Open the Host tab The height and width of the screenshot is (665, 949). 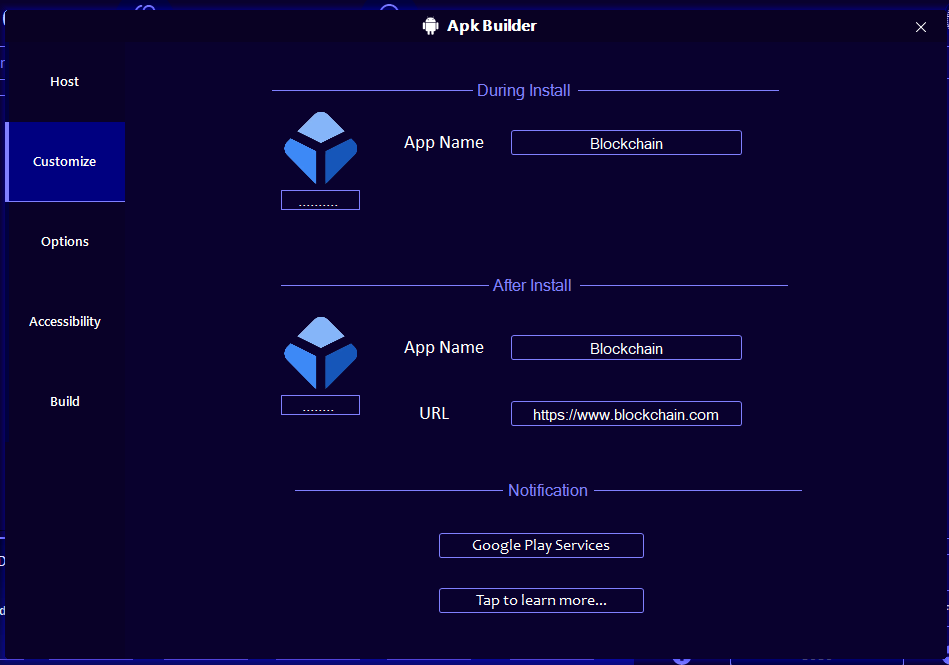coord(65,82)
